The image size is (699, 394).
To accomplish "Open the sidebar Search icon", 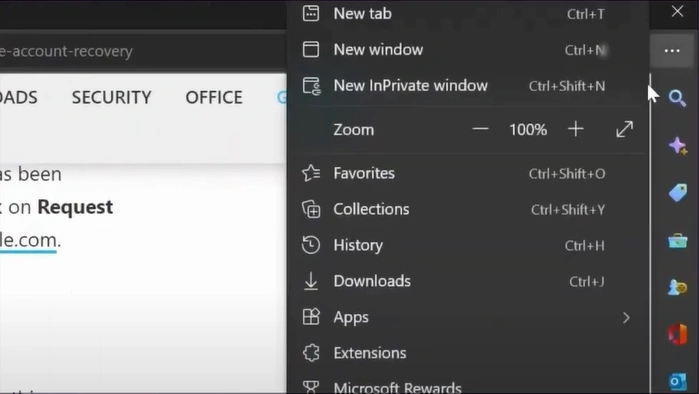I will tap(677, 98).
